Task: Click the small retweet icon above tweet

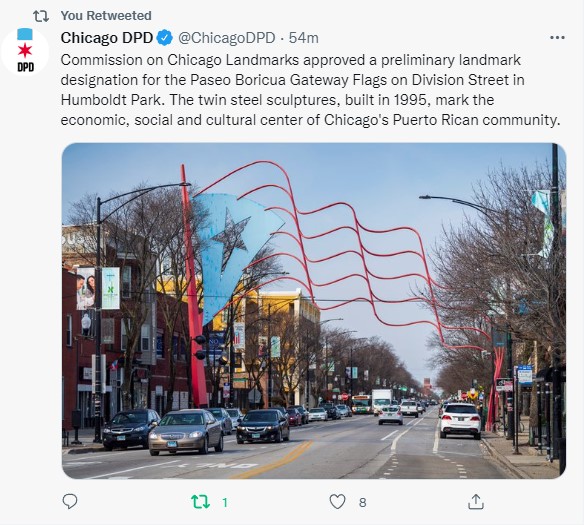Action: tap(41, 16)
